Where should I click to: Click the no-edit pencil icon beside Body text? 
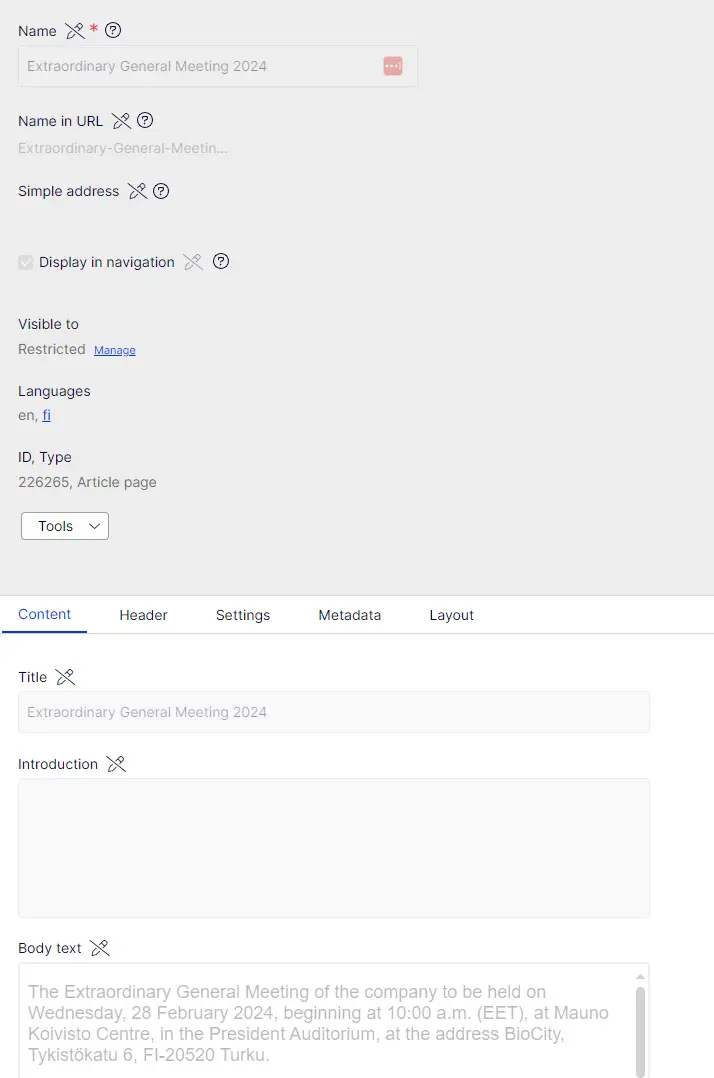[x=99, y=948]
